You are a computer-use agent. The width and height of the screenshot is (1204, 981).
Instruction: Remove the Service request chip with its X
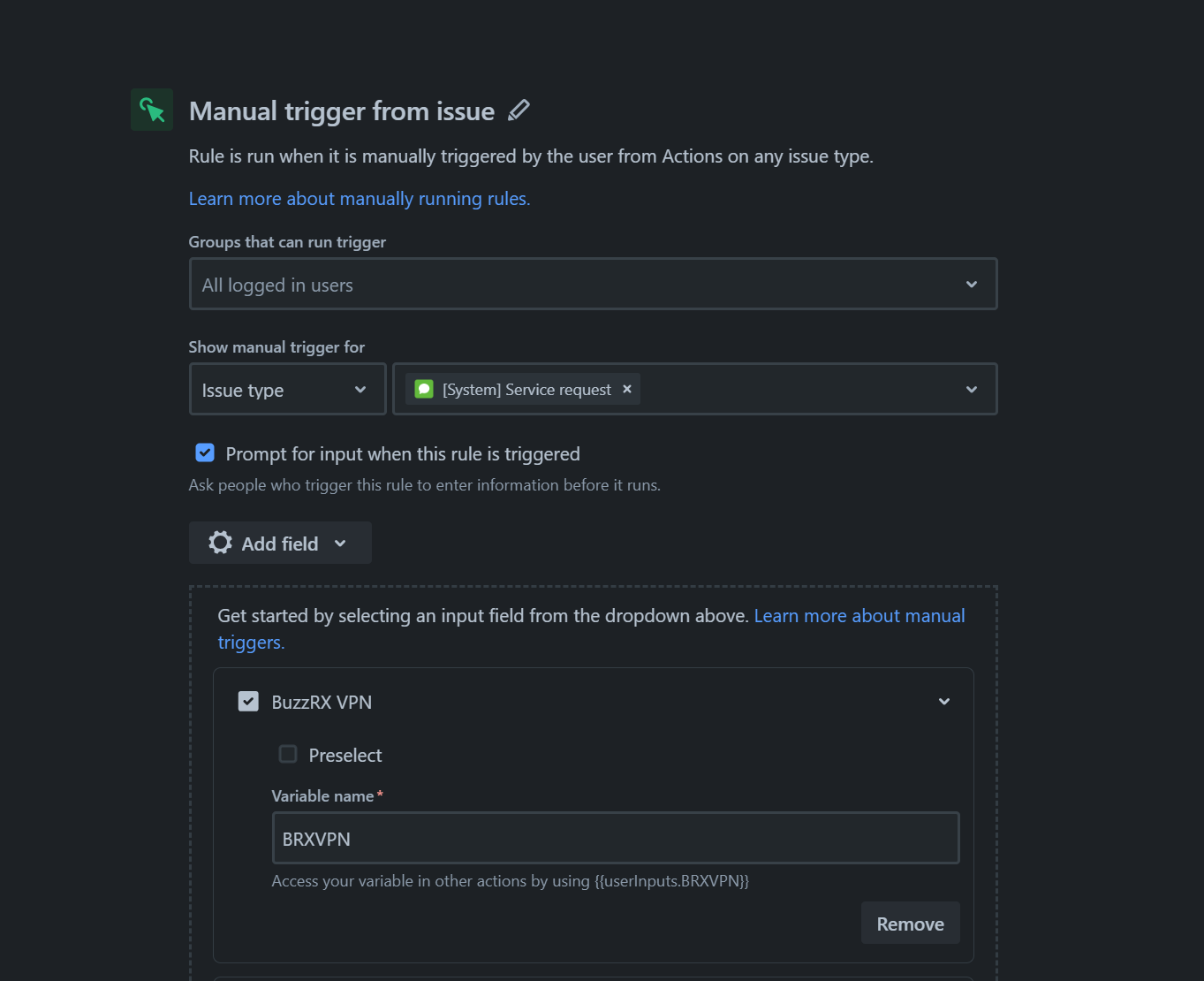tap(627, 389)
